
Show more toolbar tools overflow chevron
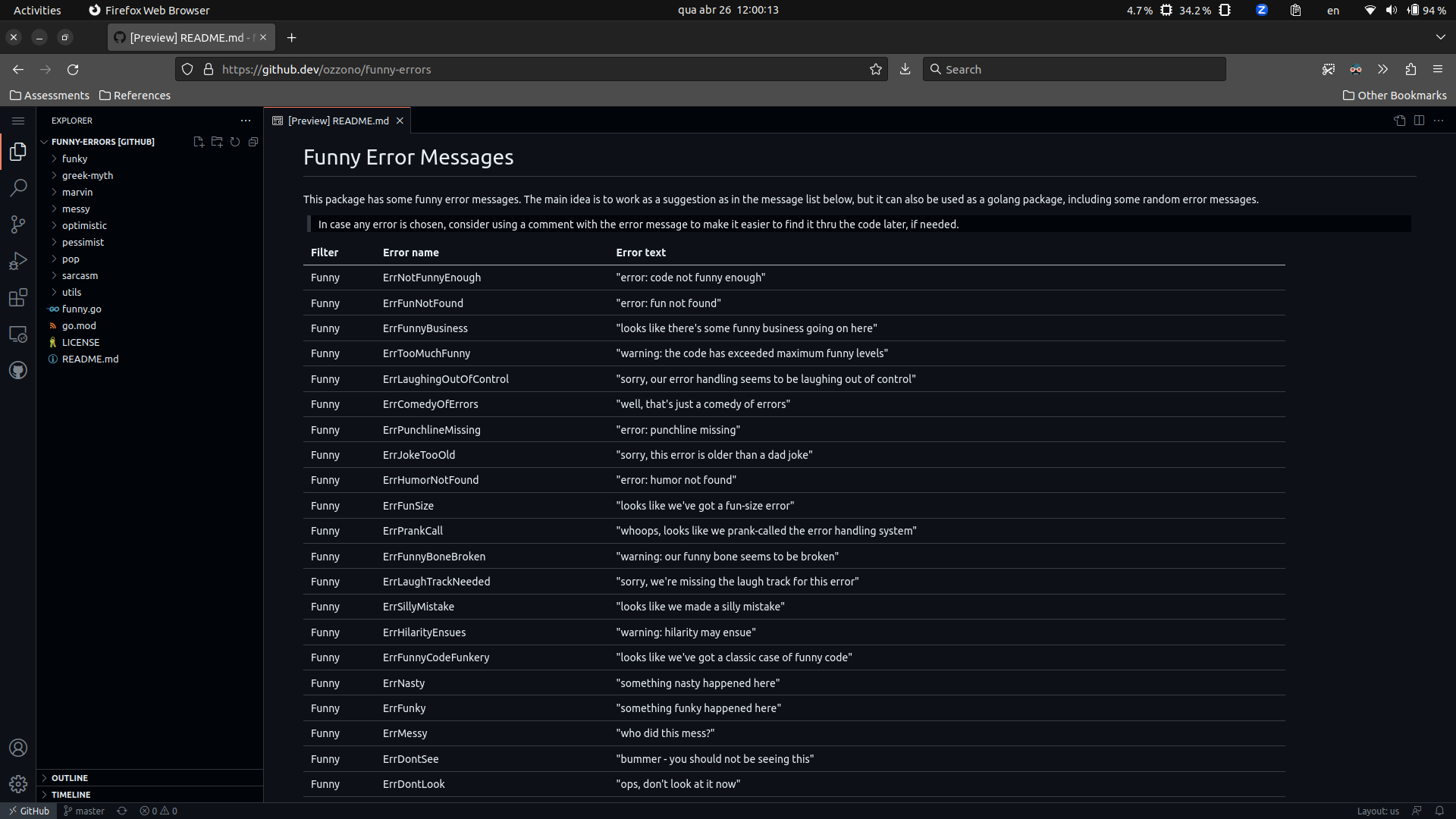[1383, 69]
